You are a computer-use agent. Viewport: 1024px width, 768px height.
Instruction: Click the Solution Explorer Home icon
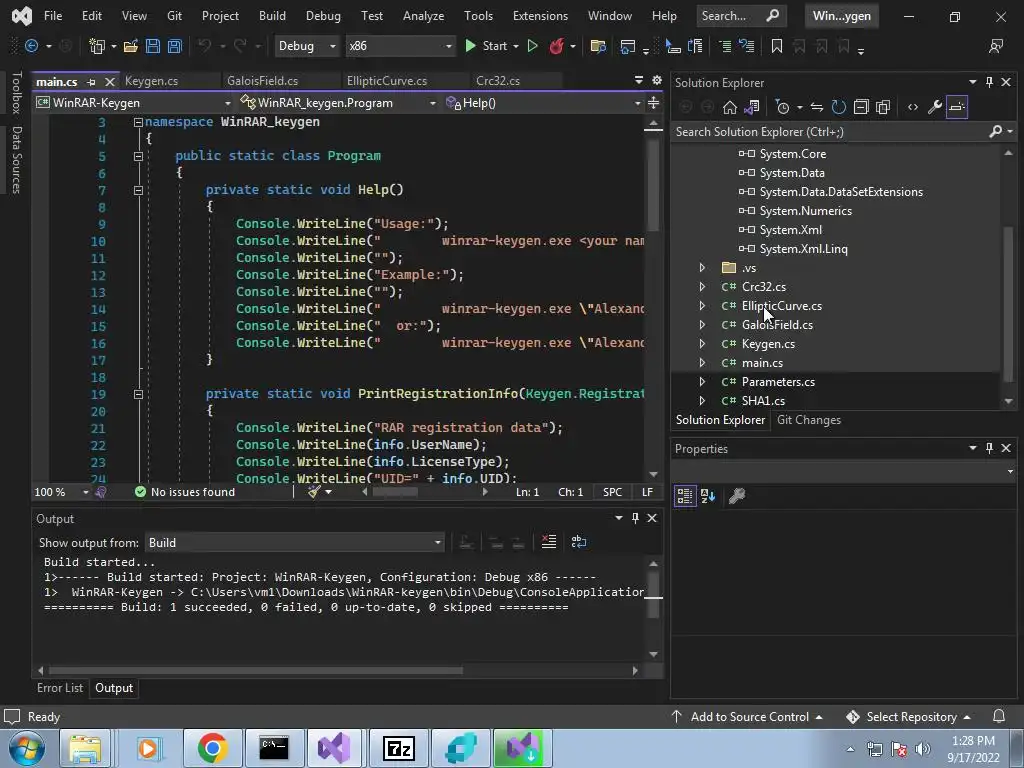point(729,107)
